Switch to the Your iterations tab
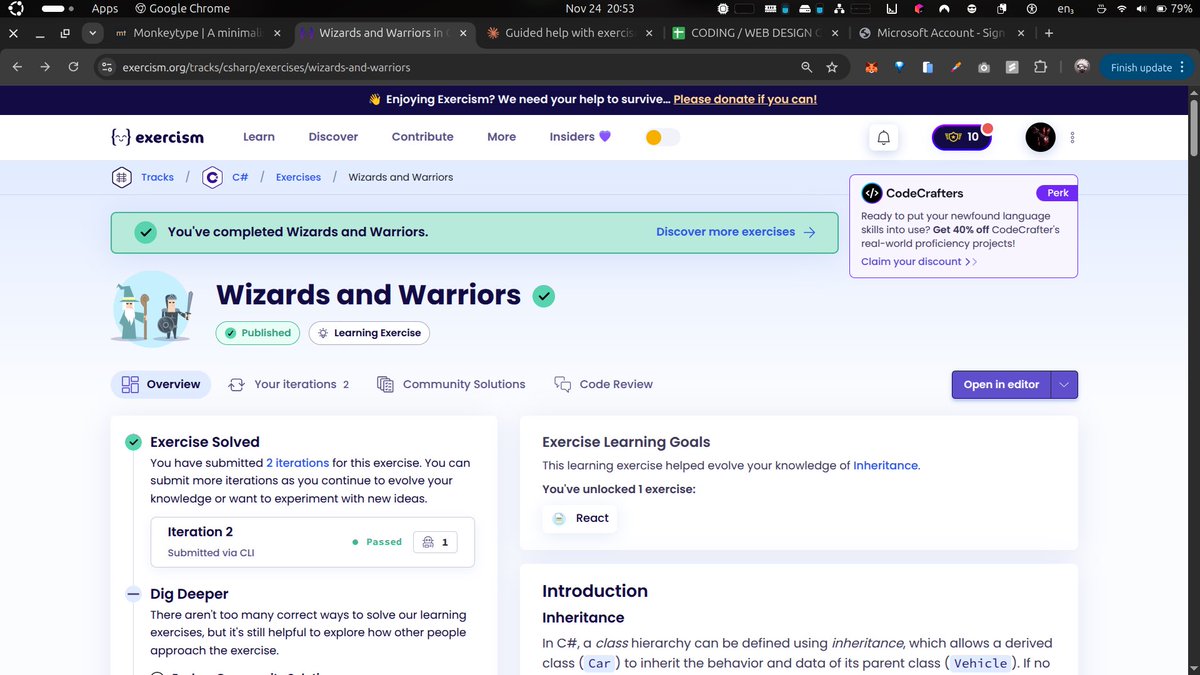Screen dimensions: 1200x675 pyautogui.click(x=288, y=384)
